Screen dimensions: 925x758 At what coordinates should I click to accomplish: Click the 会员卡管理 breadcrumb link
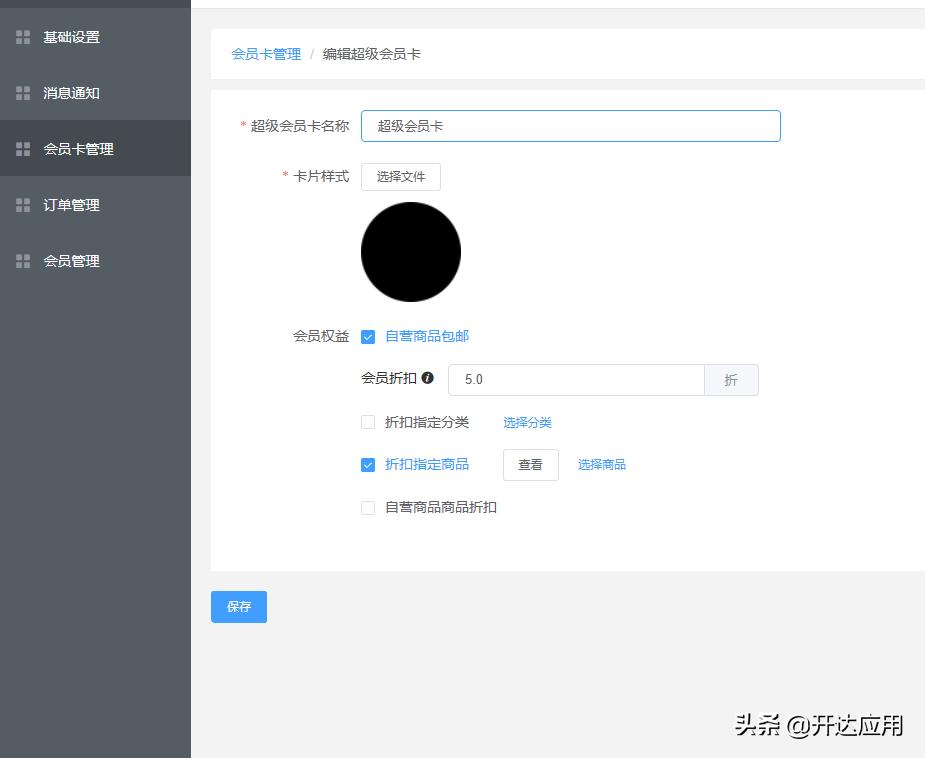tap(265, 55)
